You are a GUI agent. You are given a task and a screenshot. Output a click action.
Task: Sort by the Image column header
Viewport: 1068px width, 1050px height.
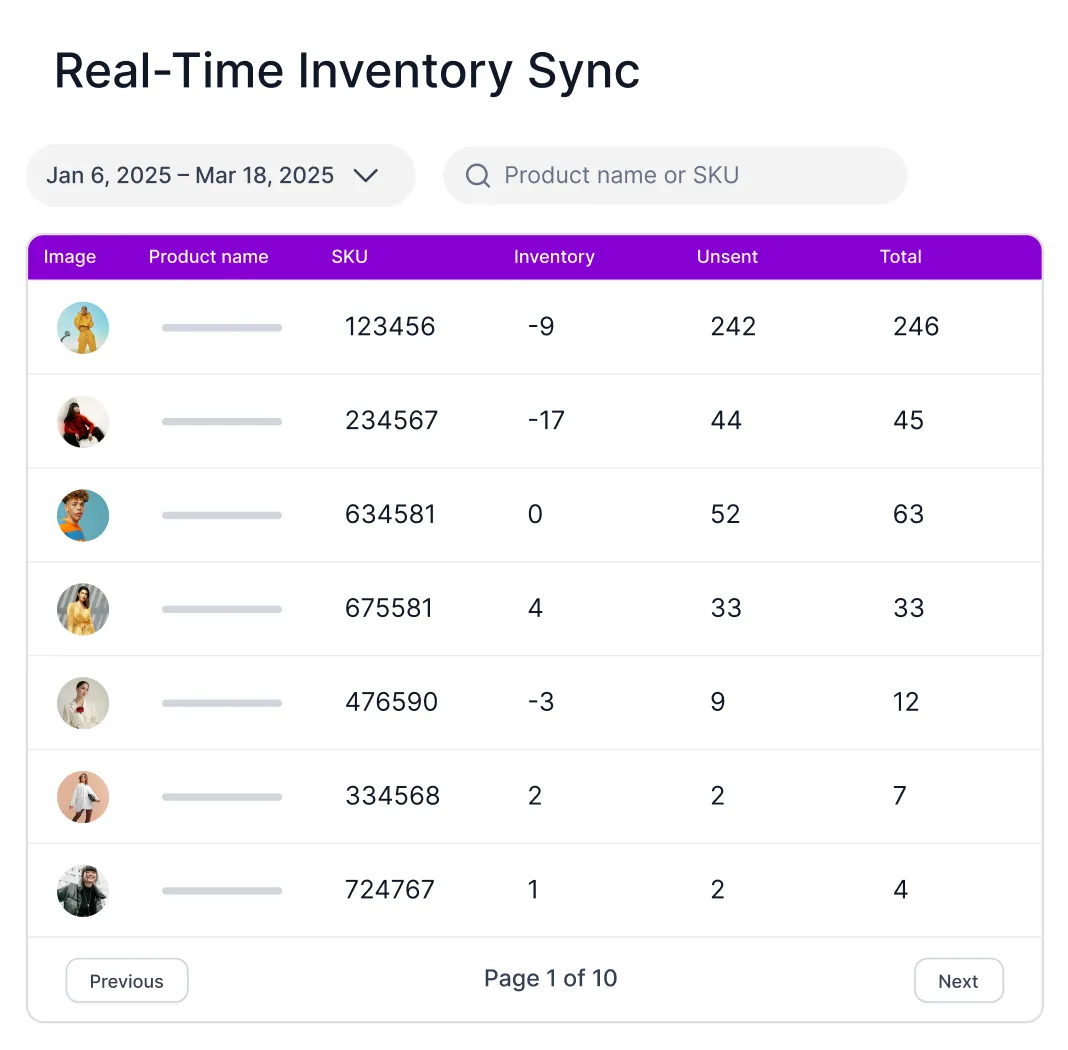69,257
